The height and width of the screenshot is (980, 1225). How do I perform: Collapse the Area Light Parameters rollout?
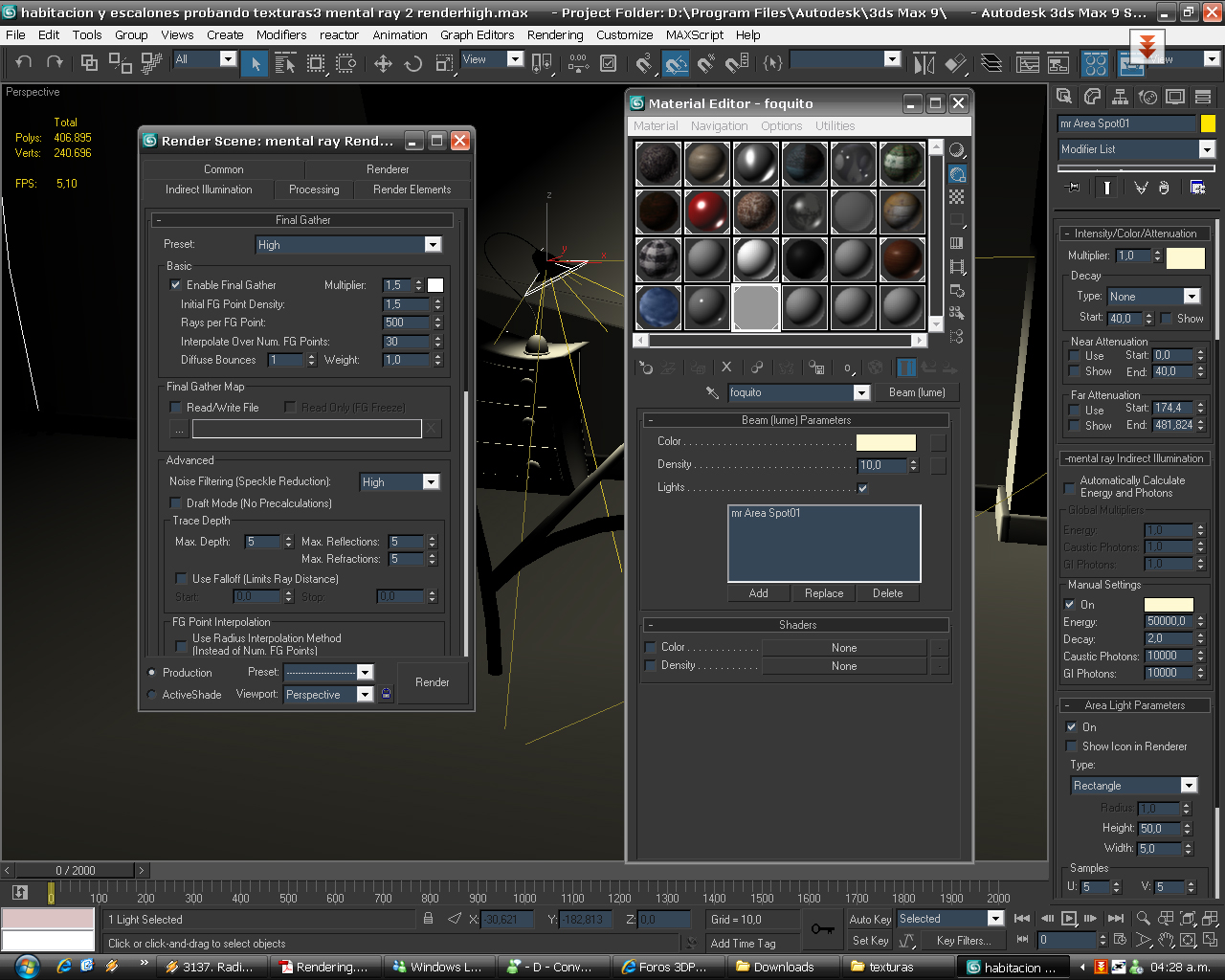point(1135,705)
